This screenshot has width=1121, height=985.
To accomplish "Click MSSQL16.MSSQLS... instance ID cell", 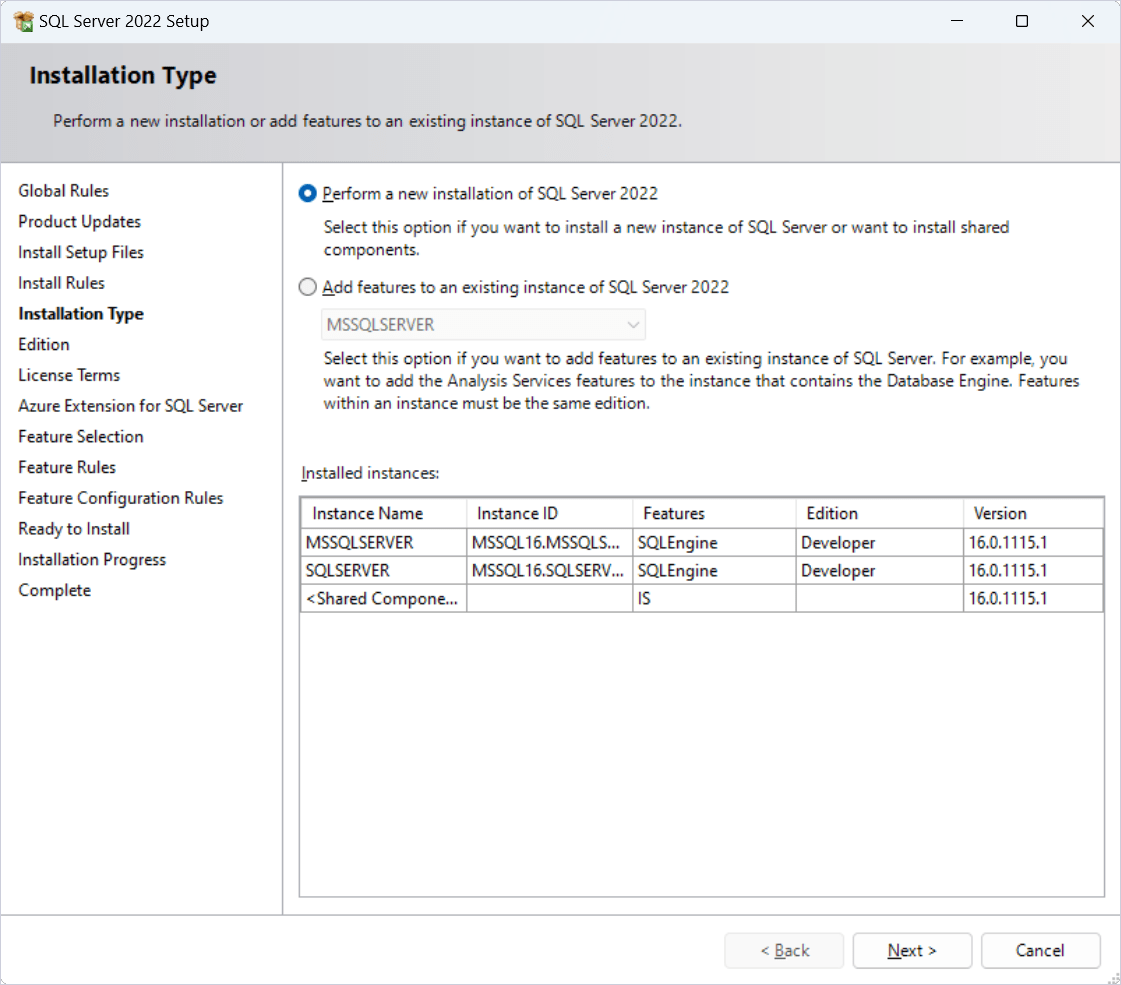I will pos(550,543).
